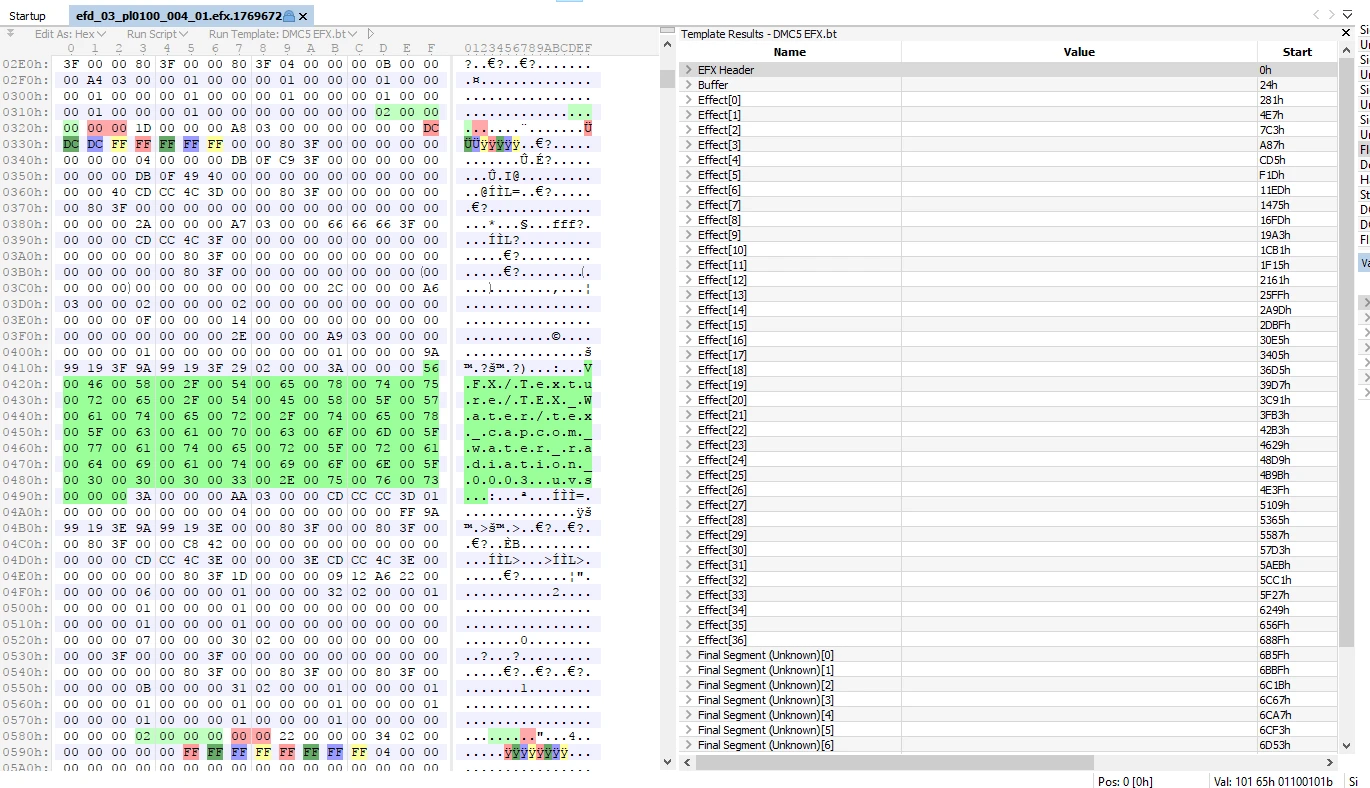The height and width of the screenshot is (788, 1370).
Task: Click the start value 1CB1h
Action: (x=1274, y=250)
